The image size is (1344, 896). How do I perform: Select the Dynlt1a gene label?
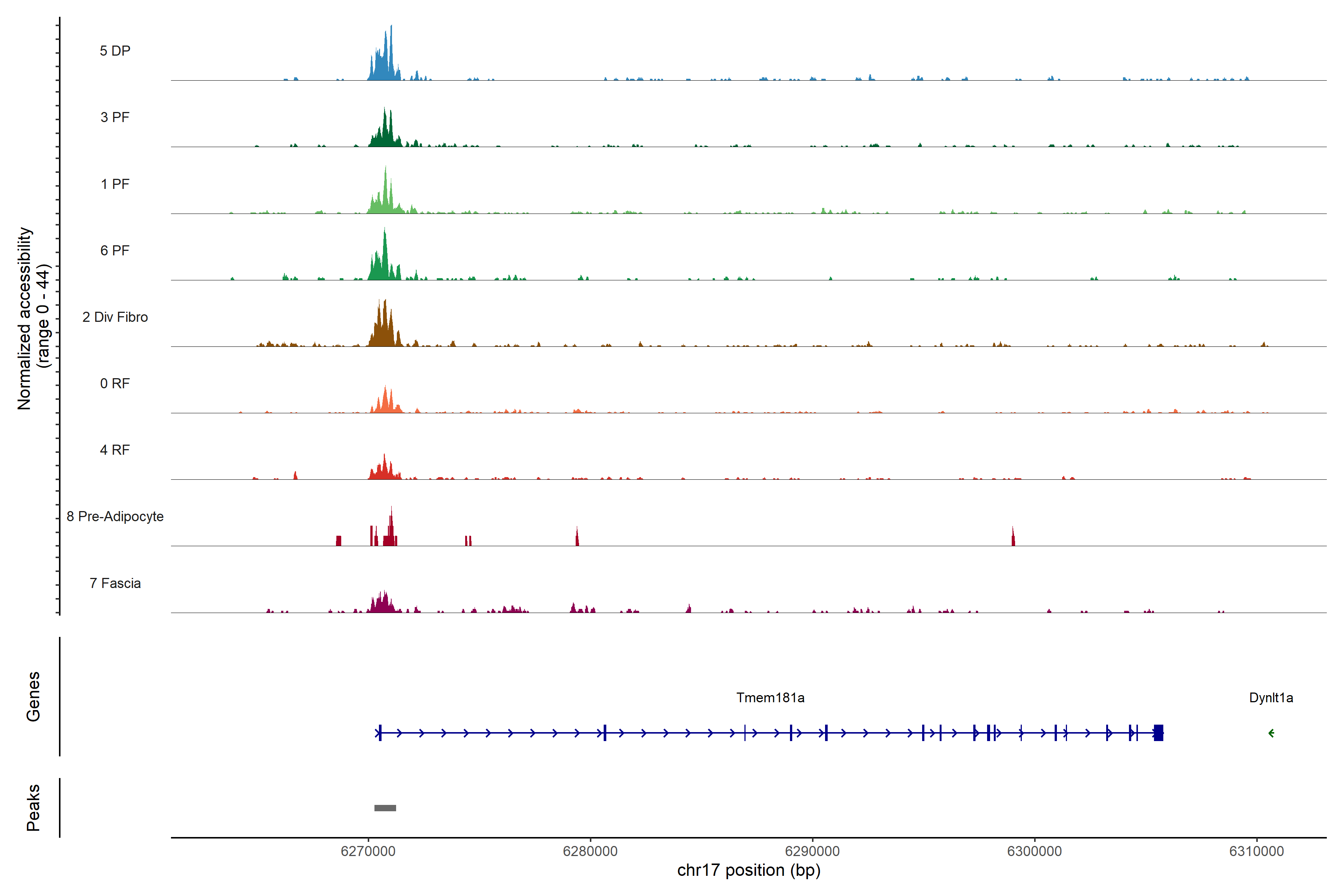(x=1271, y=698)
